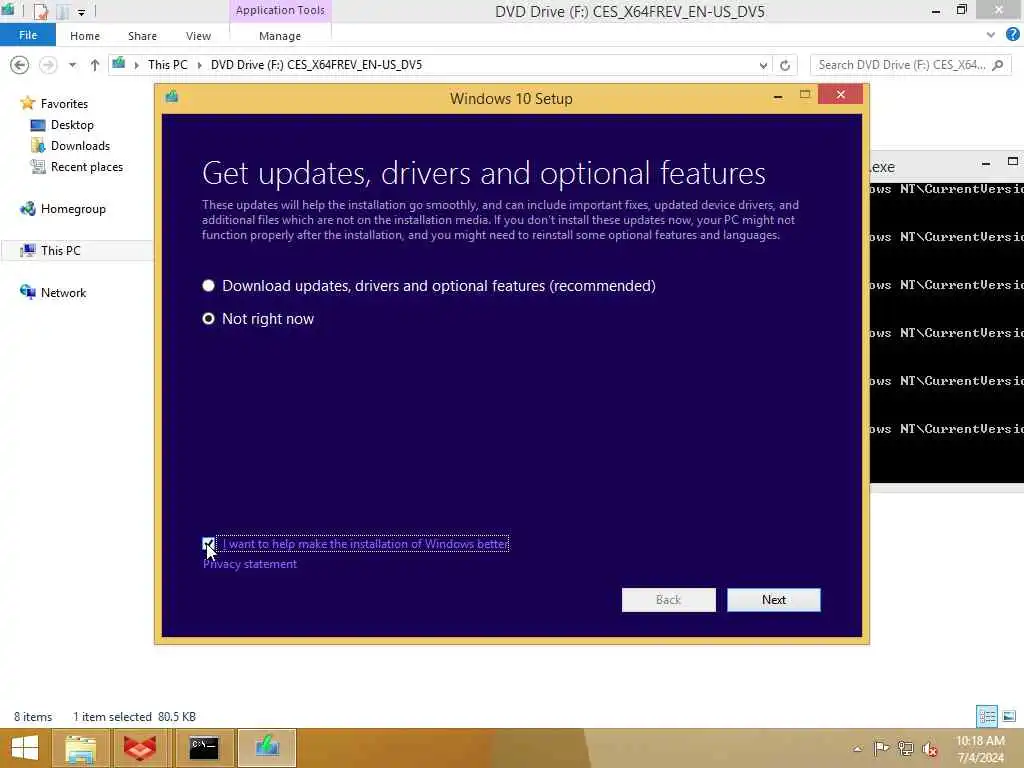The width and height of the screenshot is (1024, 768).
Task: Click This PC in the address breadcrumb
Action: pyautogui.click(x=167, y=65)
